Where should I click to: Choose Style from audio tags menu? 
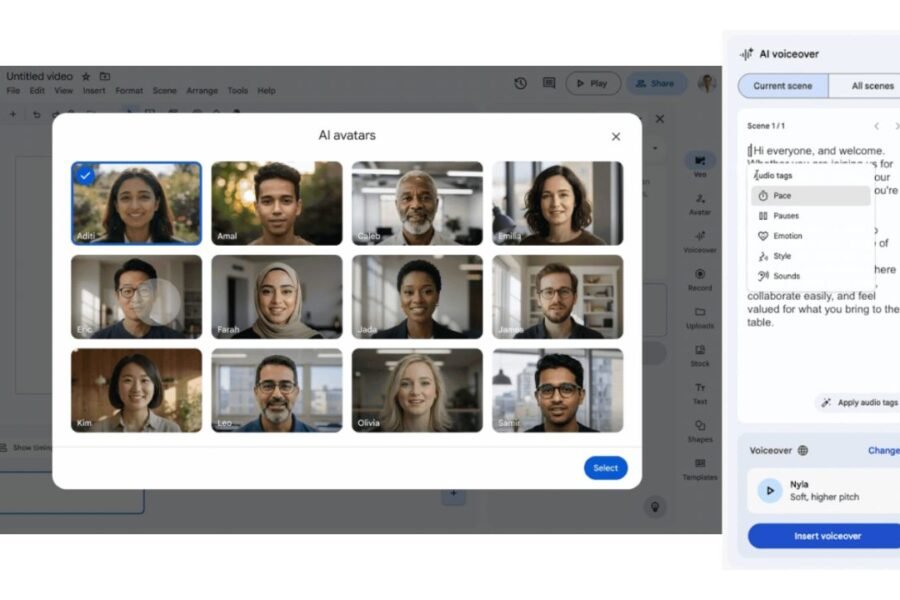[x=810, y=256]
